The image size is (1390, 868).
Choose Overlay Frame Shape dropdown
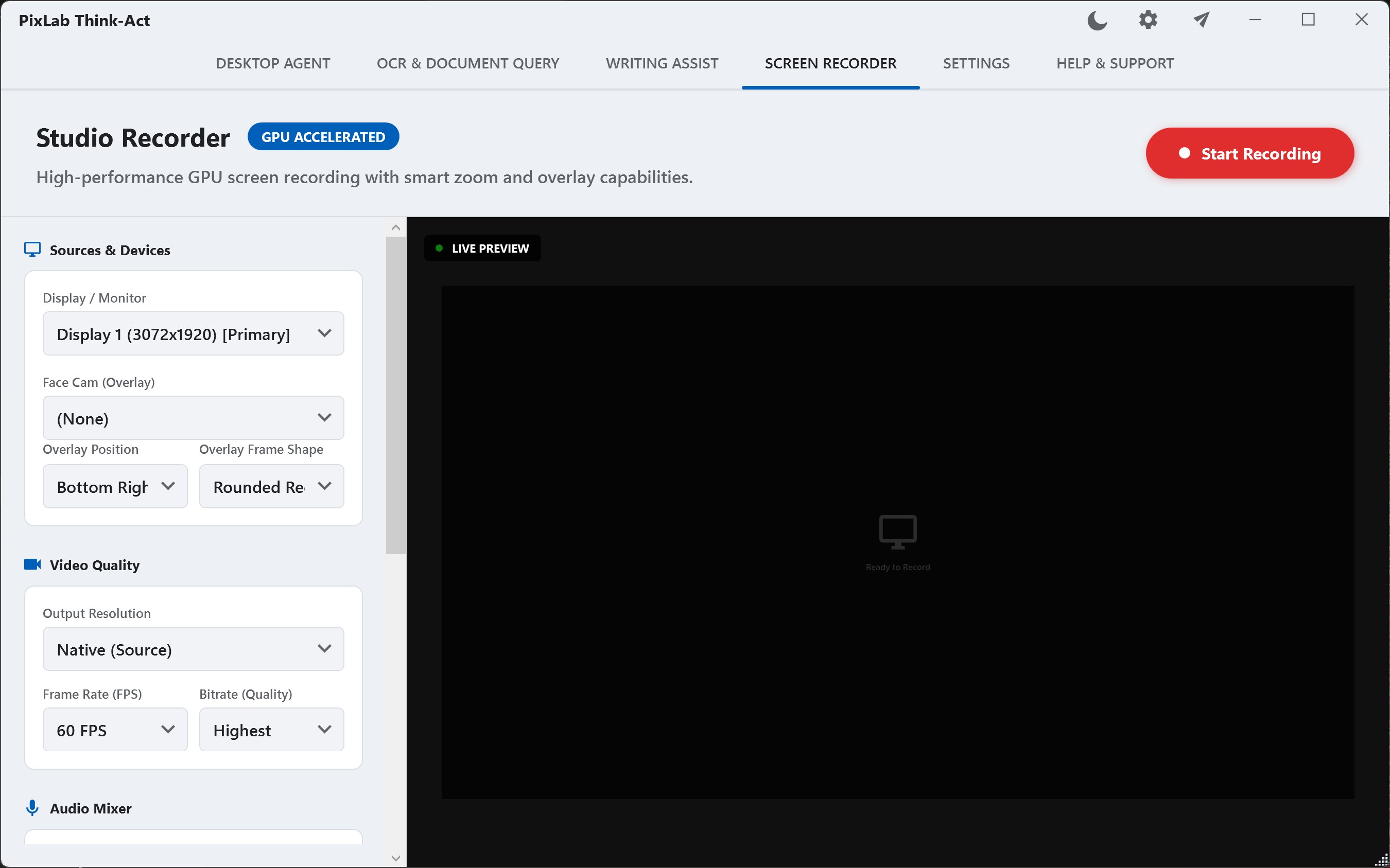tap(272, 486)
